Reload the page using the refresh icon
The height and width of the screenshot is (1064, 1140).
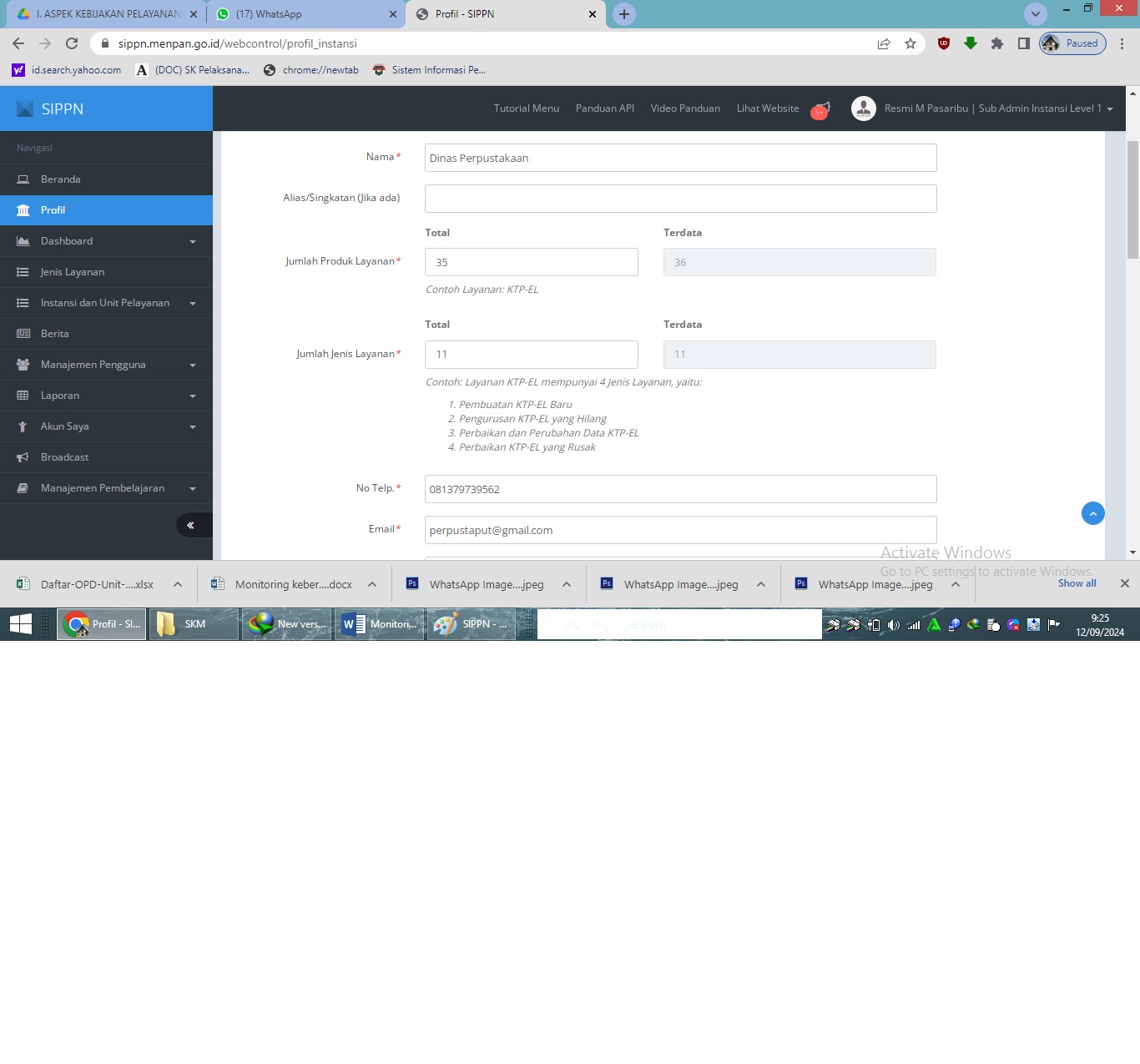point(72,43)
